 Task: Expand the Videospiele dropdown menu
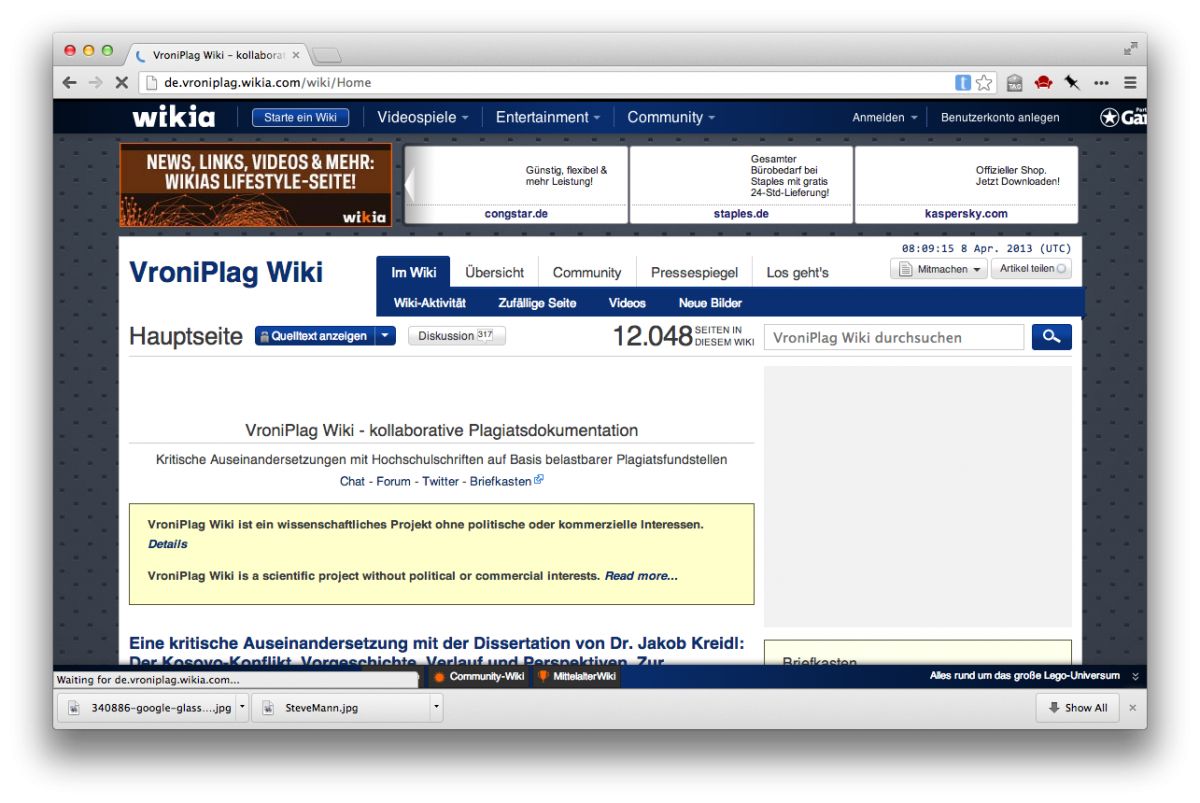(x=422, y=117)
